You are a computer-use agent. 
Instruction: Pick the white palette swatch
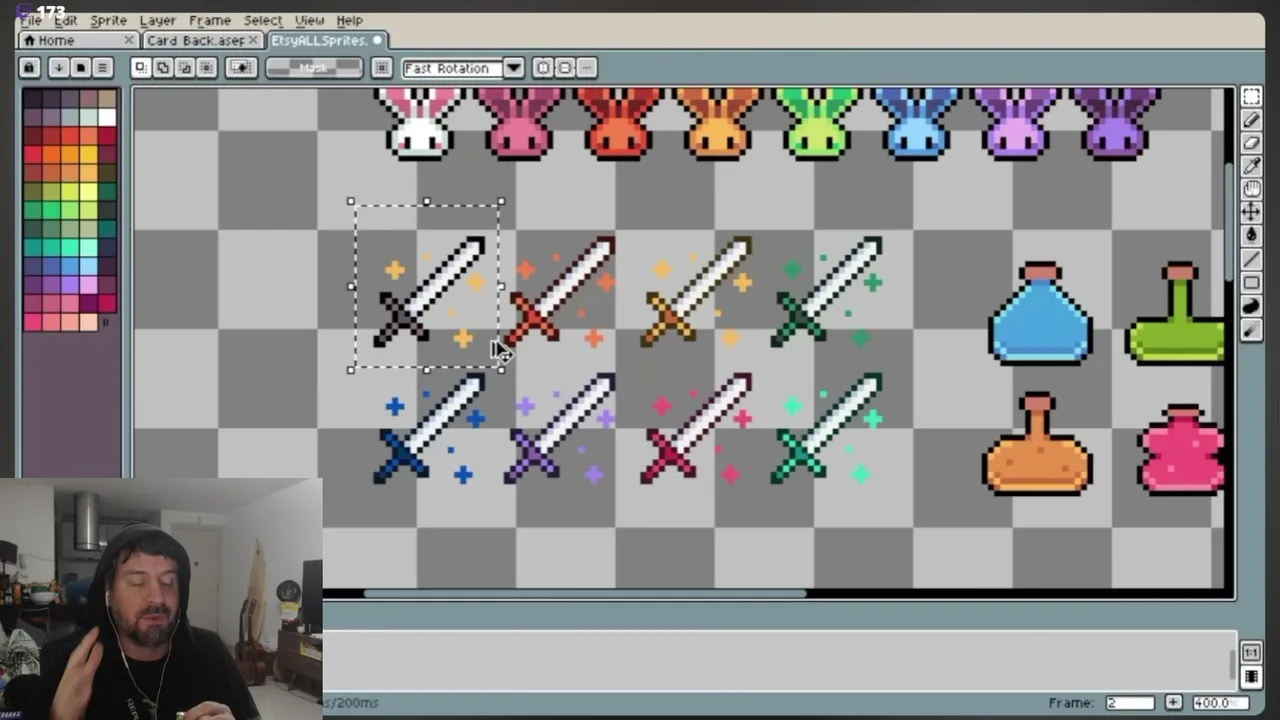(107, 117)
